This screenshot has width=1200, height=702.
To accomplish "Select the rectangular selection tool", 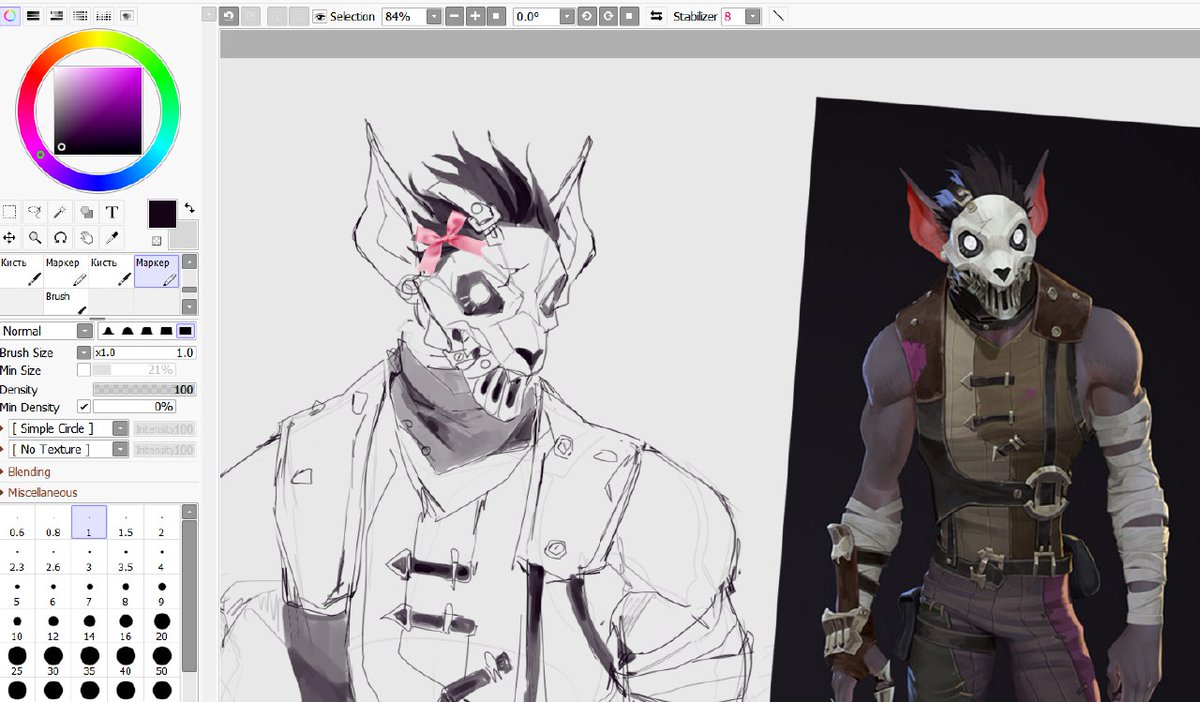I will [x=9, y=212].
